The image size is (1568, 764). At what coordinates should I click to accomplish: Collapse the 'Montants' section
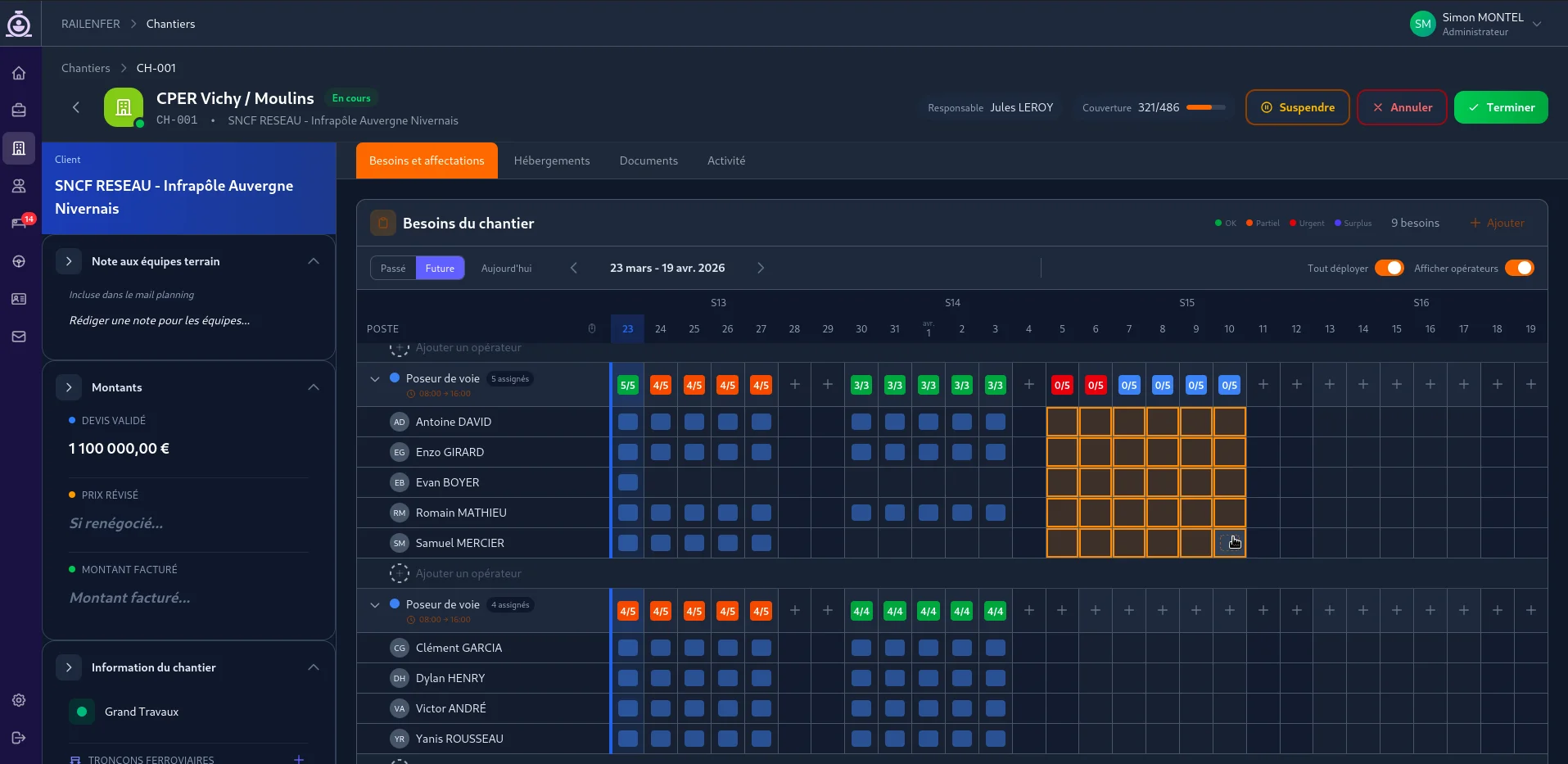[313, 387]
